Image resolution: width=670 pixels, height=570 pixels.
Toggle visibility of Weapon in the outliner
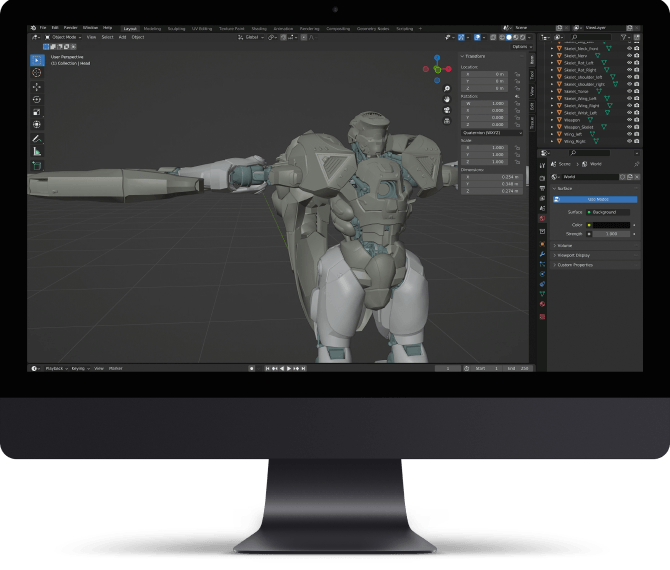pos(630,119)
